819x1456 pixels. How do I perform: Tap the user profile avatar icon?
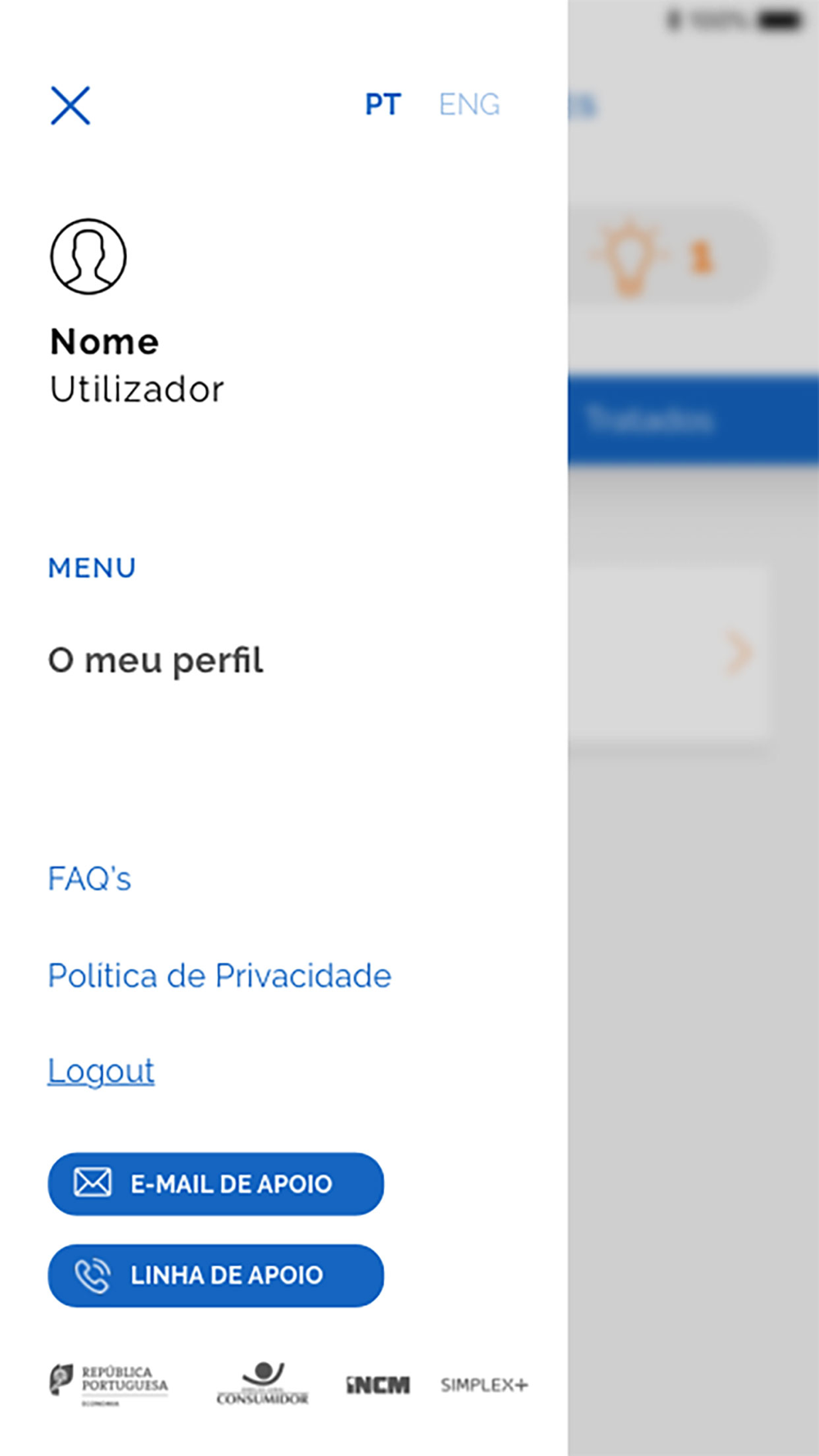click(x=88, y=256)
